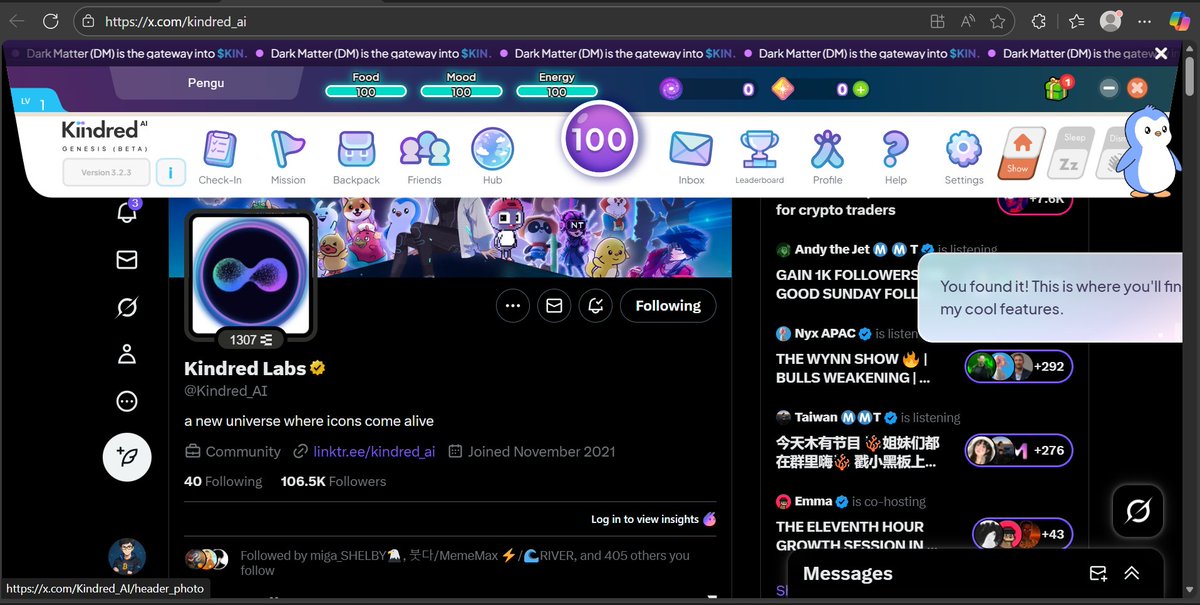The image size is (1200, 605).
Task: Open browser profile avatar icon
Action: (1110, 21)
